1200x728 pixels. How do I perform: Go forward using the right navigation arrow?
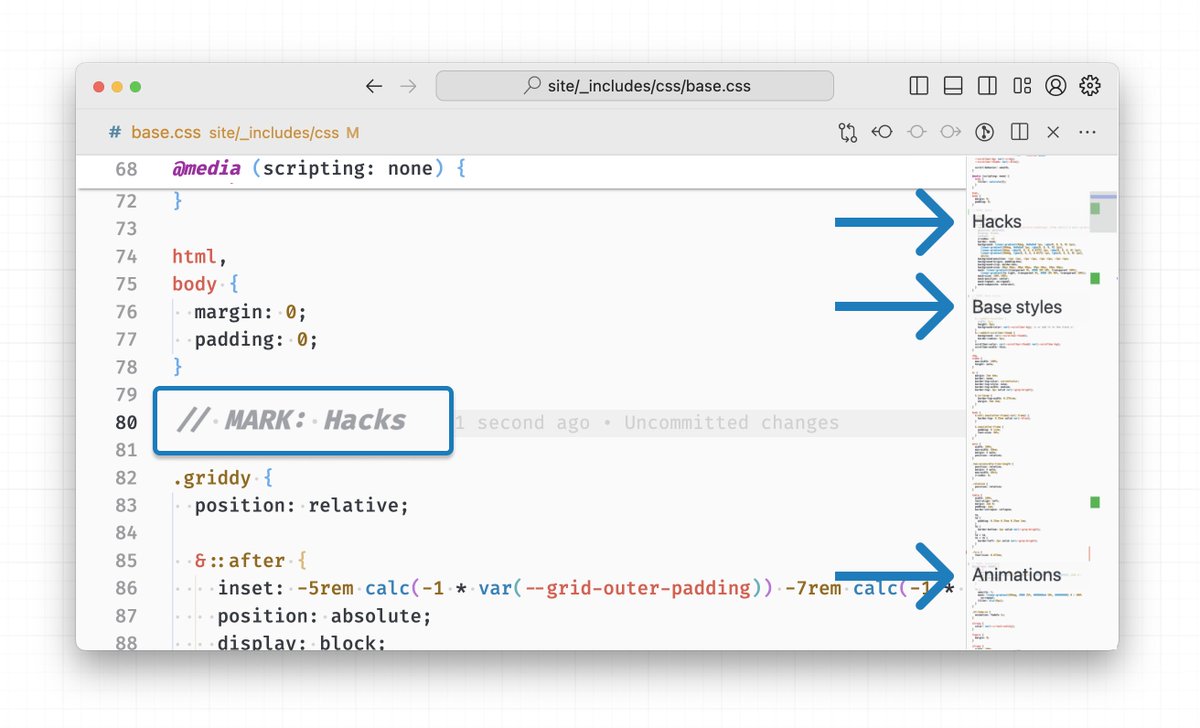[408, 86]
